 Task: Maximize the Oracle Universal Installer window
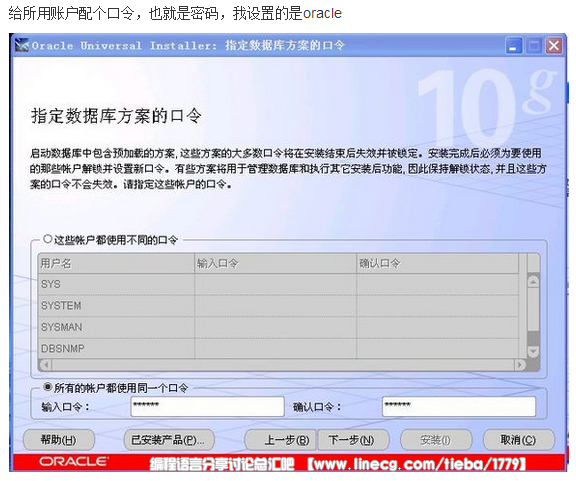click(x=534, y=46)
